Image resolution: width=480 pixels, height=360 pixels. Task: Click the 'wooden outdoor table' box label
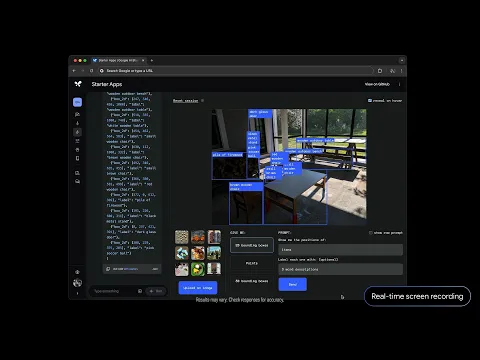(315, 140)
